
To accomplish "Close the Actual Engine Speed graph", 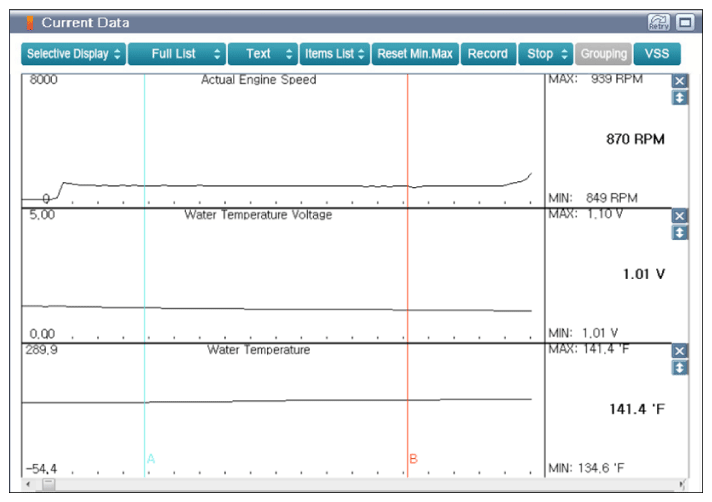I will coord(679,81).
